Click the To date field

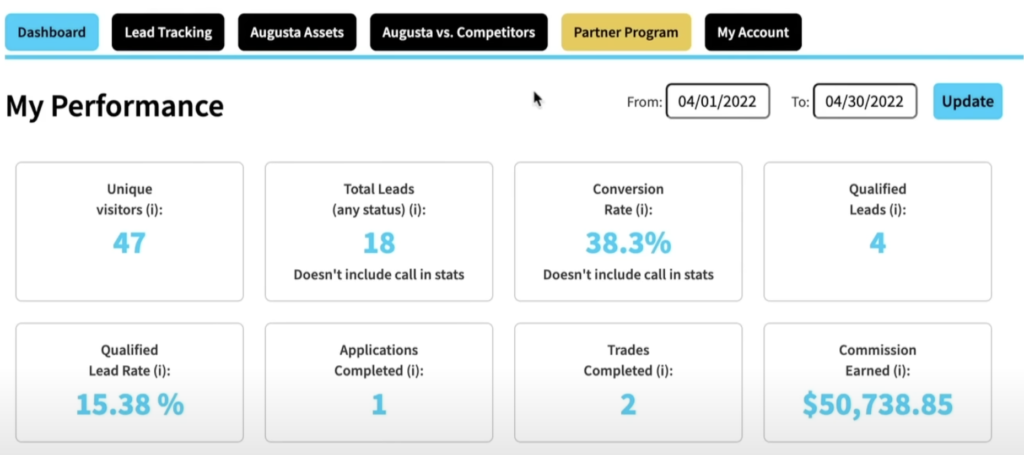point(865,101)
